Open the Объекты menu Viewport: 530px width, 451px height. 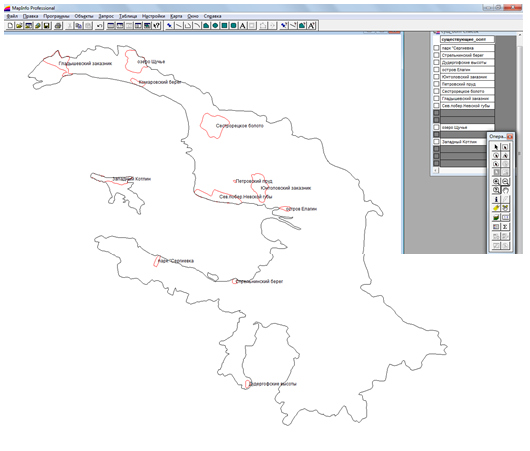(x=84, y=16)
